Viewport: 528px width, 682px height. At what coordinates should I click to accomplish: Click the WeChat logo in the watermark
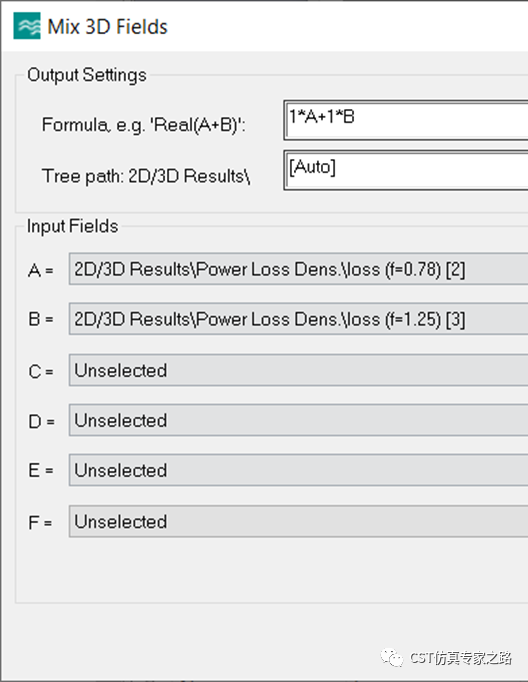392,657
